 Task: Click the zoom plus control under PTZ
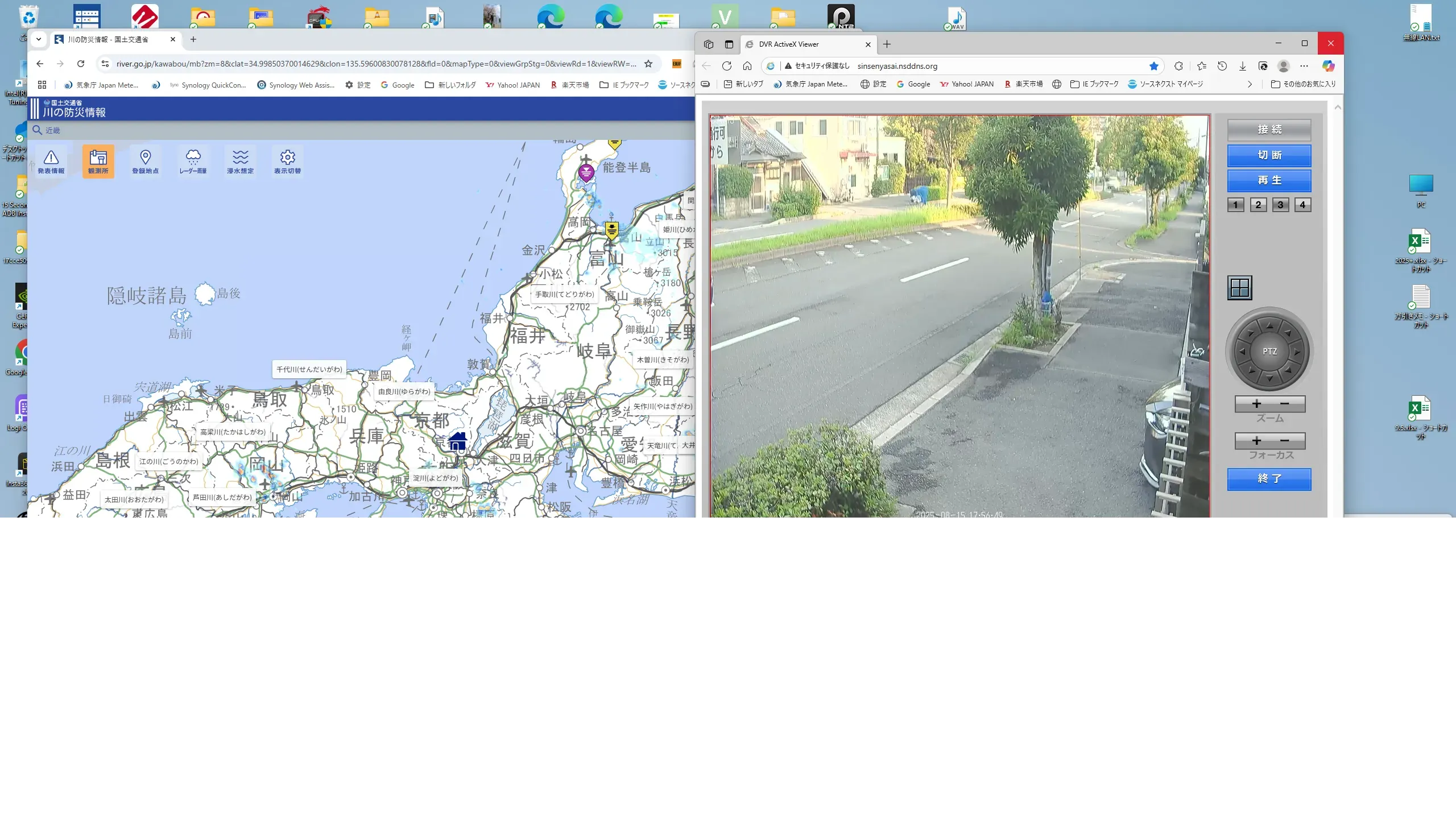point(1256,404)
